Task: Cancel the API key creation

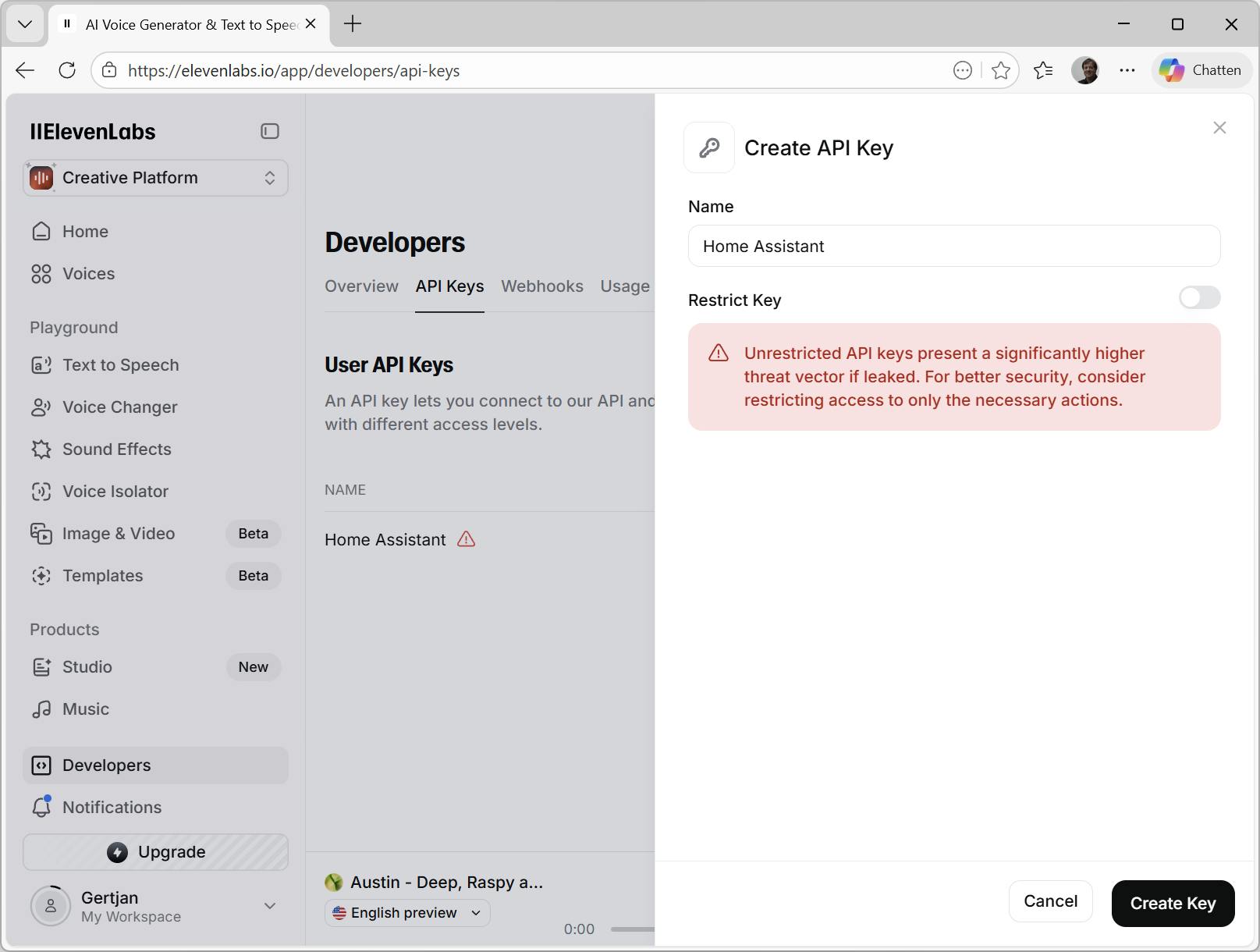Action: (1050, 901)
